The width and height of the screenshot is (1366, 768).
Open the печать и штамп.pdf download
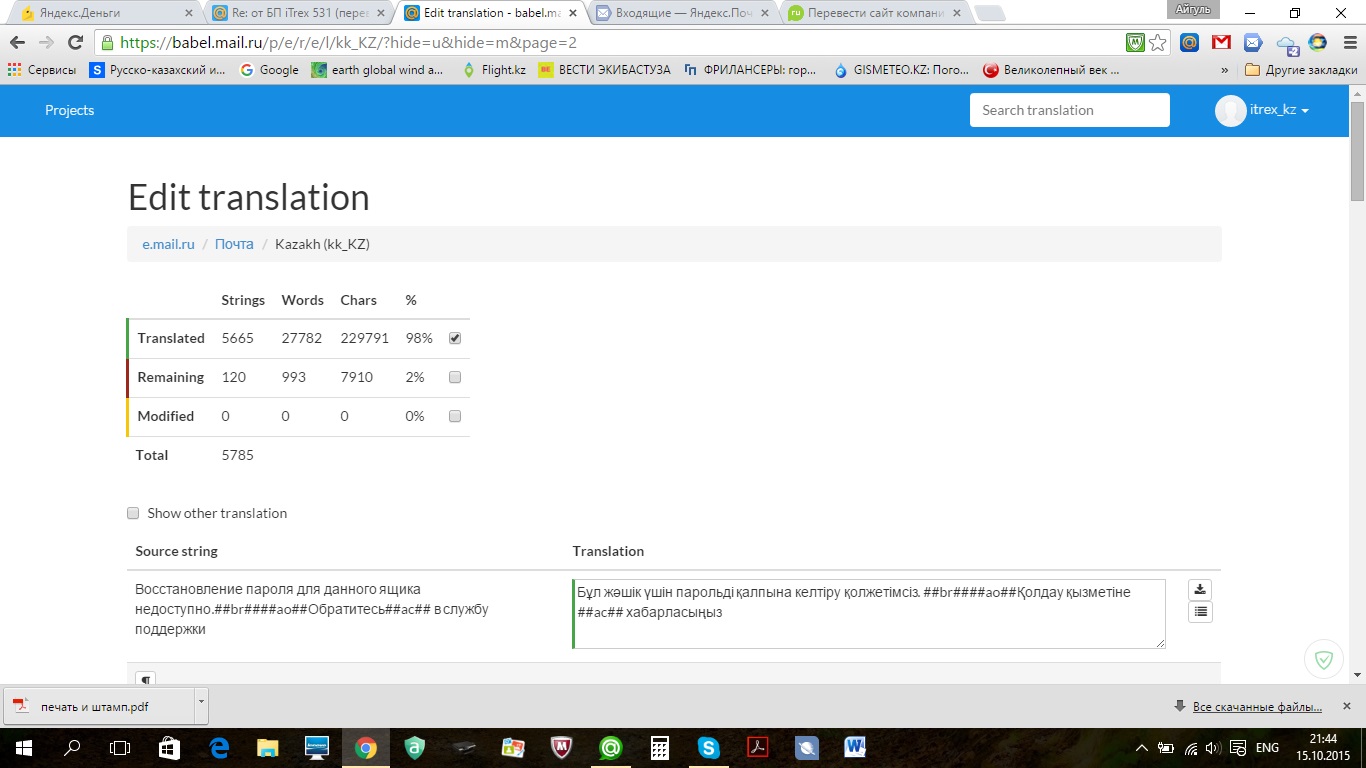[98, 706]
